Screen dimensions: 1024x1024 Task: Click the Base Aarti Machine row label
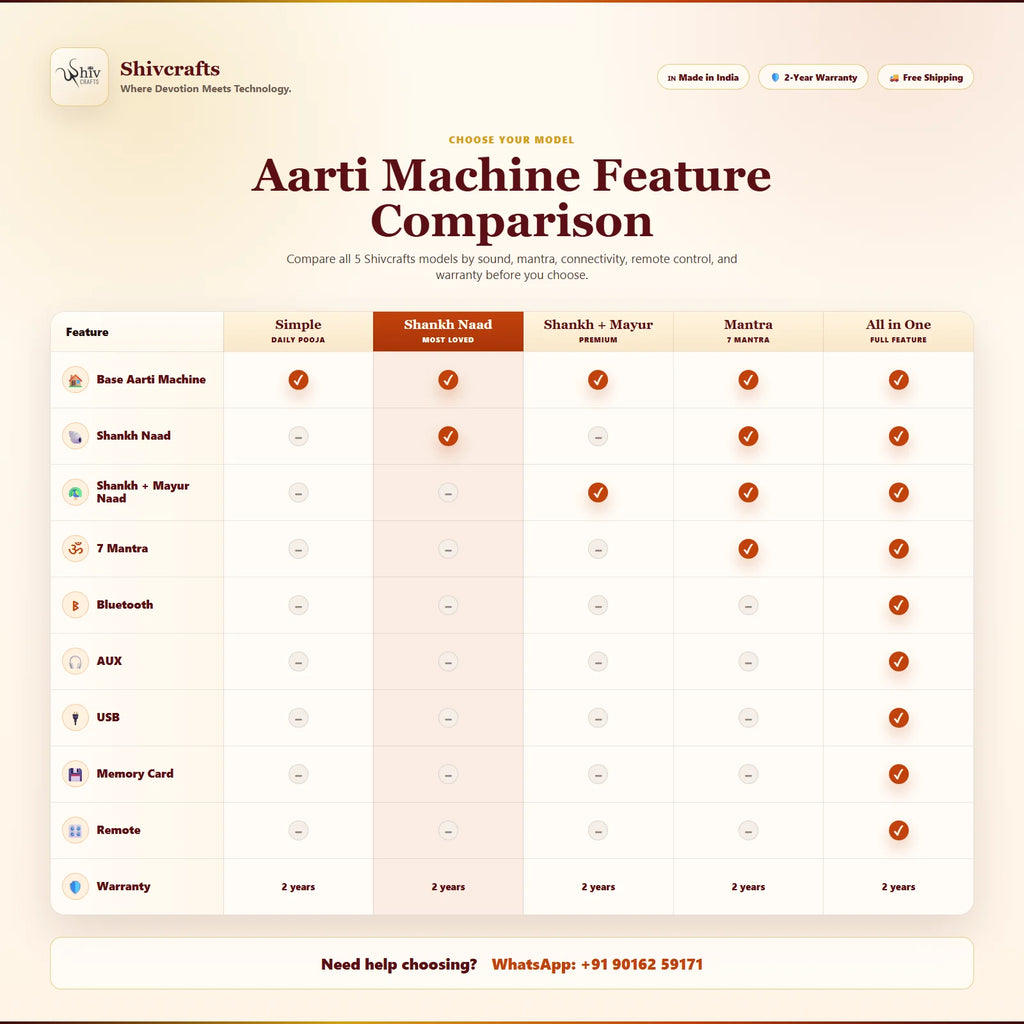151,379
